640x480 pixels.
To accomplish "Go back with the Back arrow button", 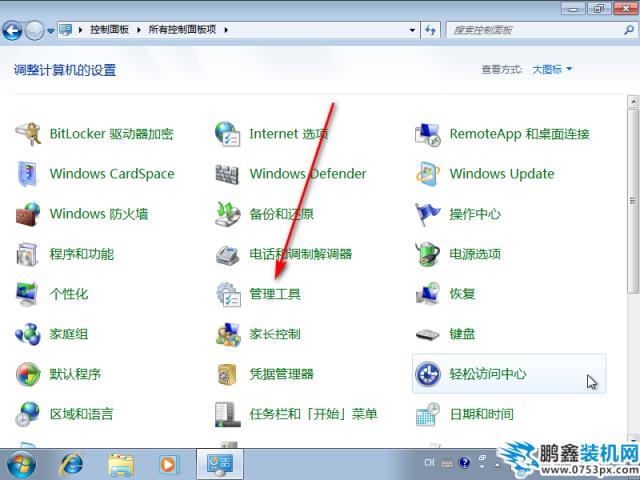I will [x=12, y=30].
